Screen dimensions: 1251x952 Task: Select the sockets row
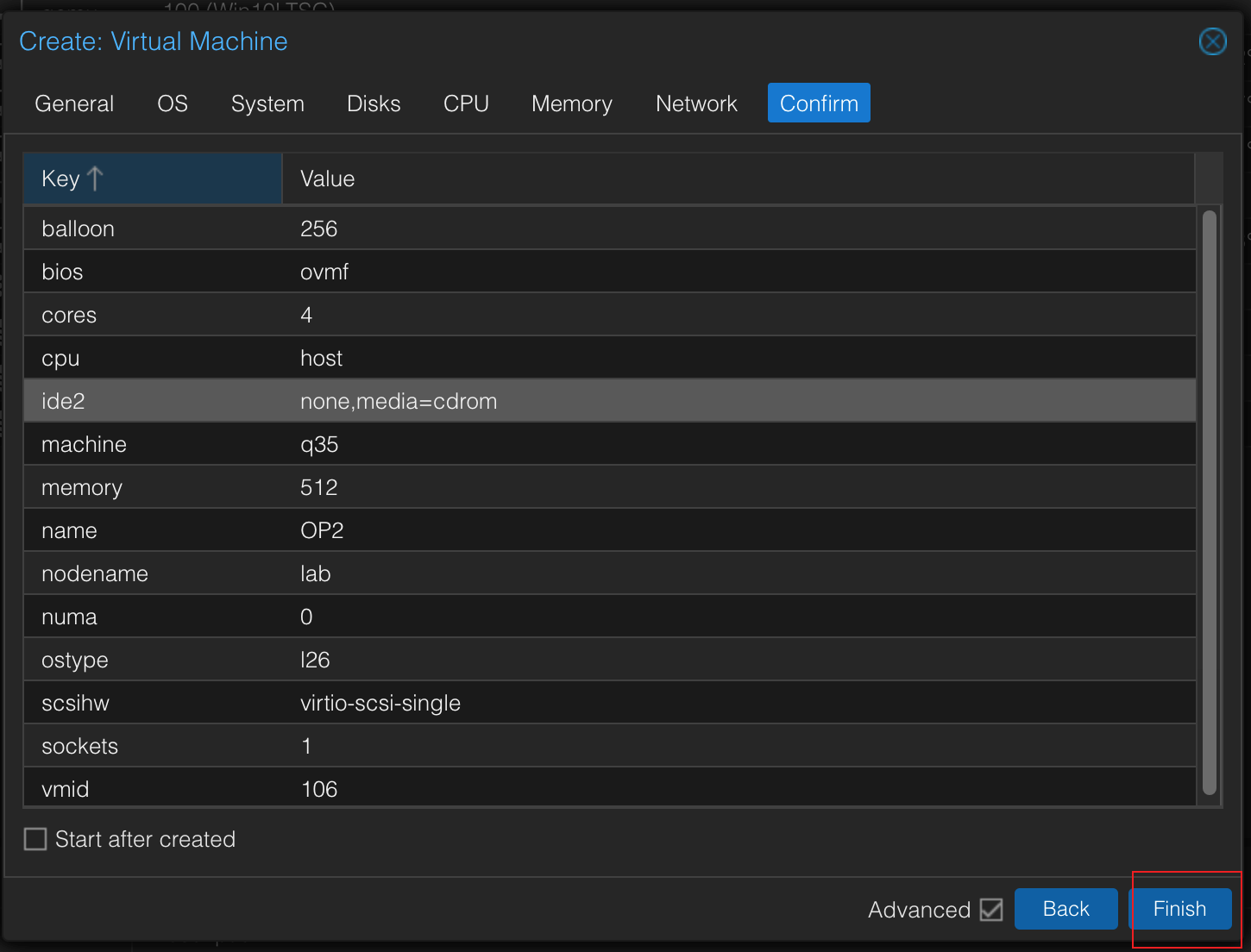[610, 746]
